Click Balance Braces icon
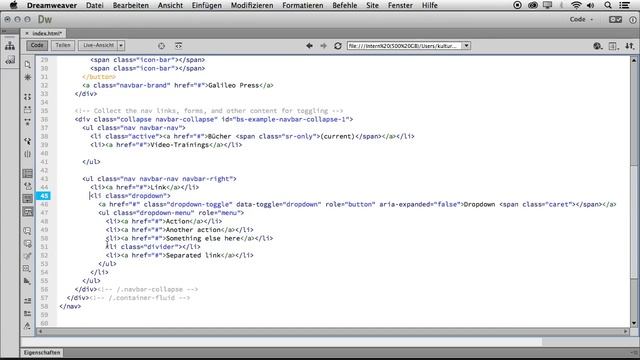 click(x=28, y=154)
